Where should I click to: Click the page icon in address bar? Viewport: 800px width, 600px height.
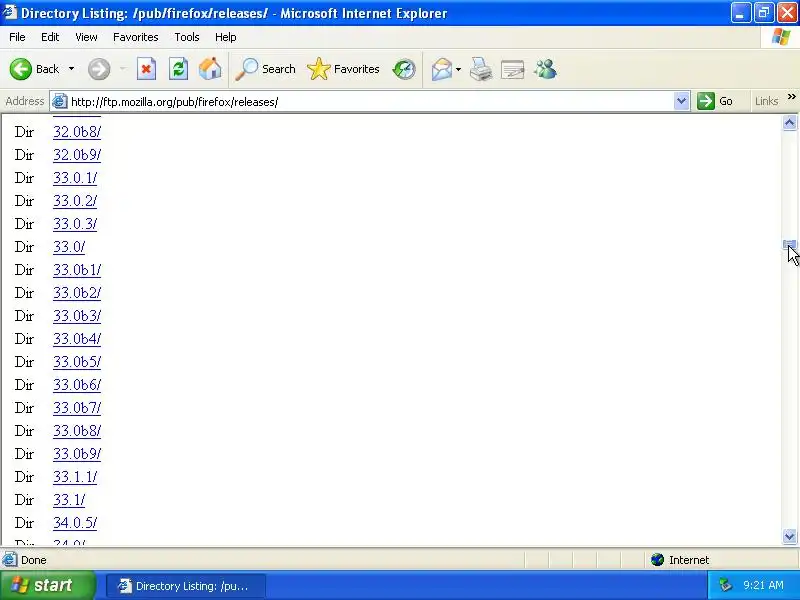tap(60, 102)
